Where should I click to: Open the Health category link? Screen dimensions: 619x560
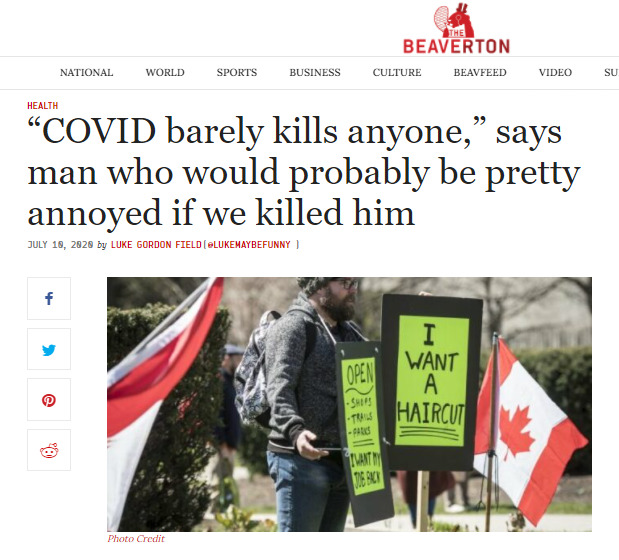[x=43, y=106]
